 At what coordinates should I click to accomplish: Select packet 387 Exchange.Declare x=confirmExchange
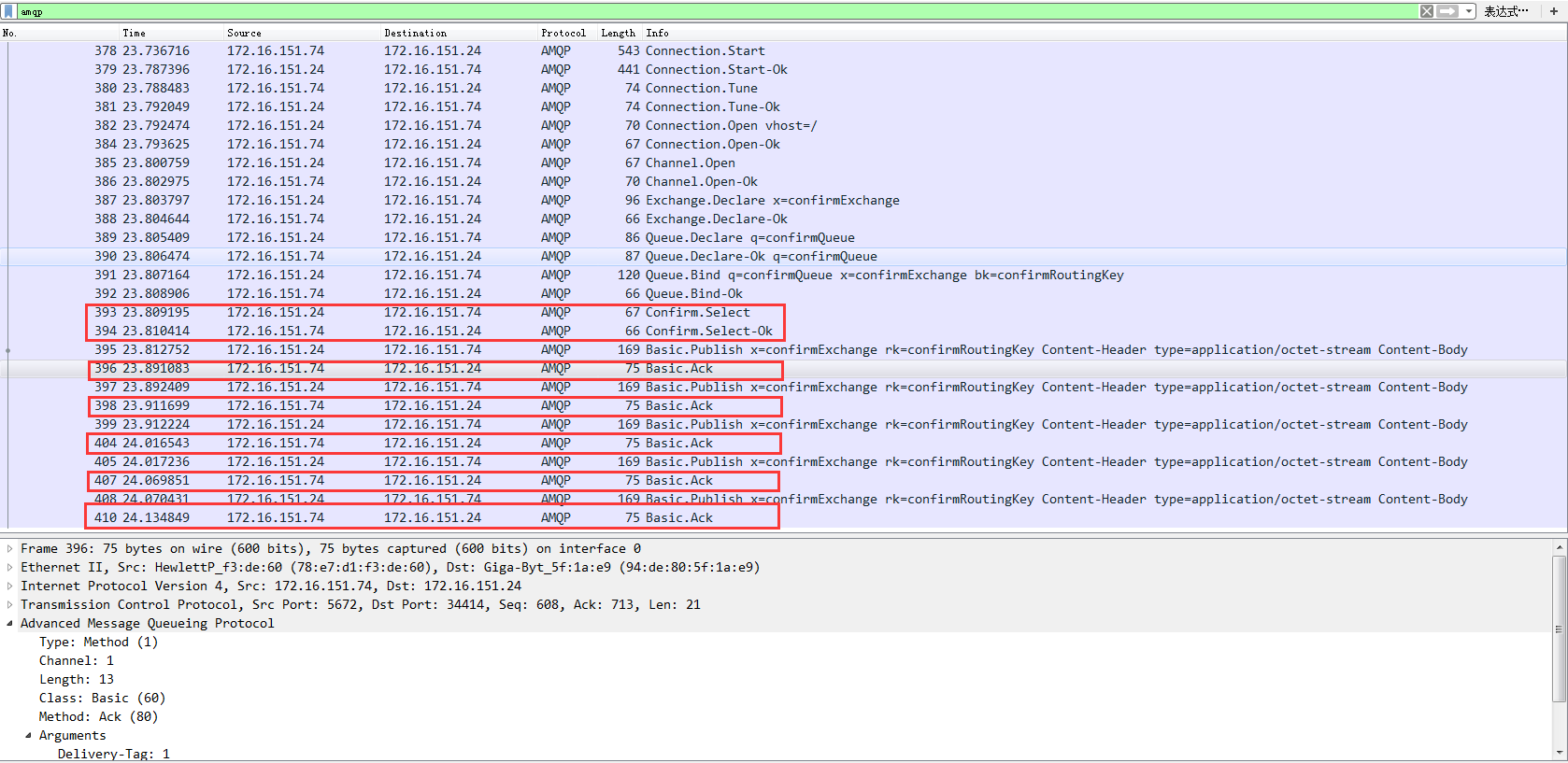pos(783,200)
